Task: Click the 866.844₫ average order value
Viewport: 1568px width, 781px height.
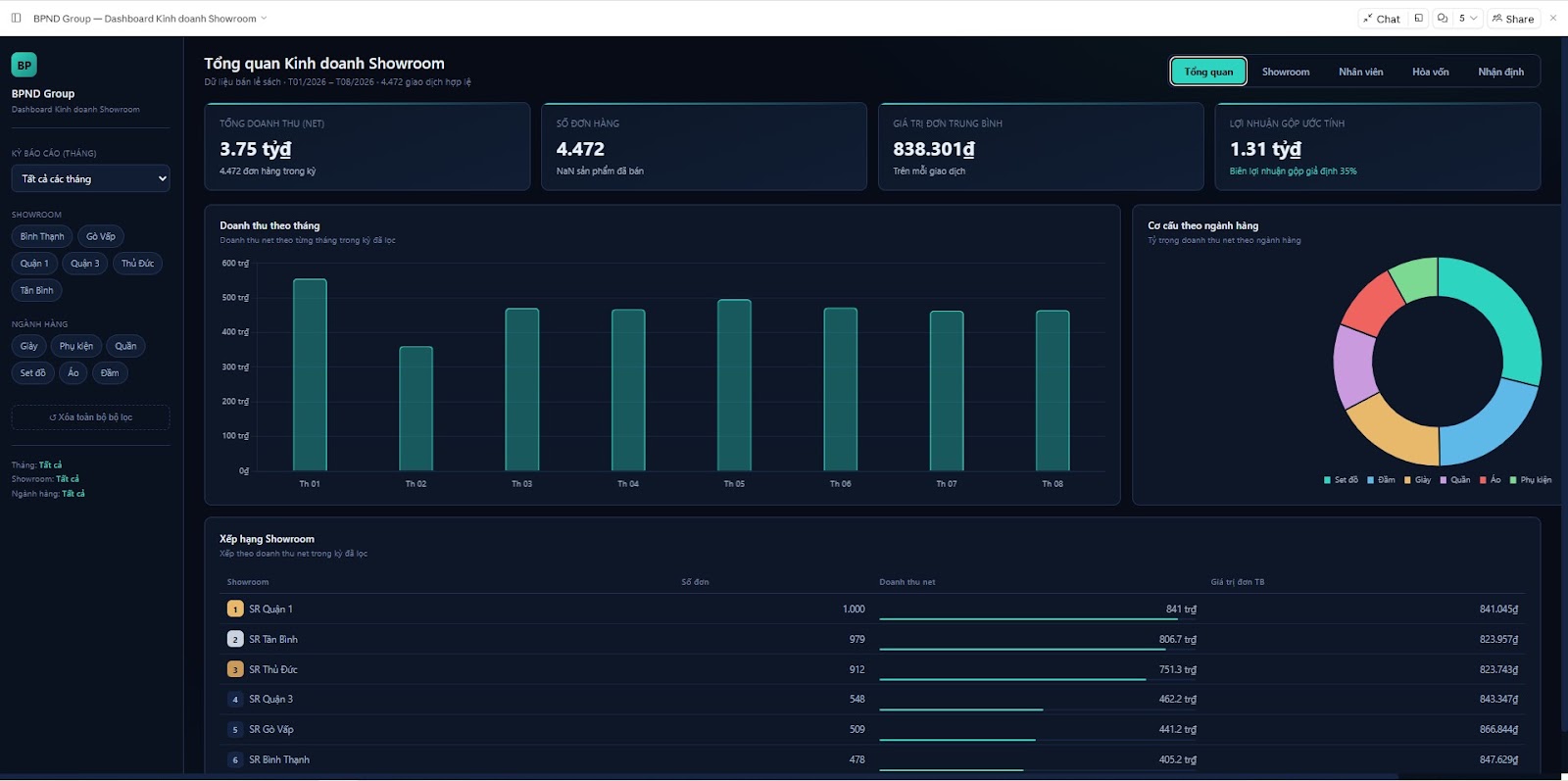Action: tap(1498, 729)
